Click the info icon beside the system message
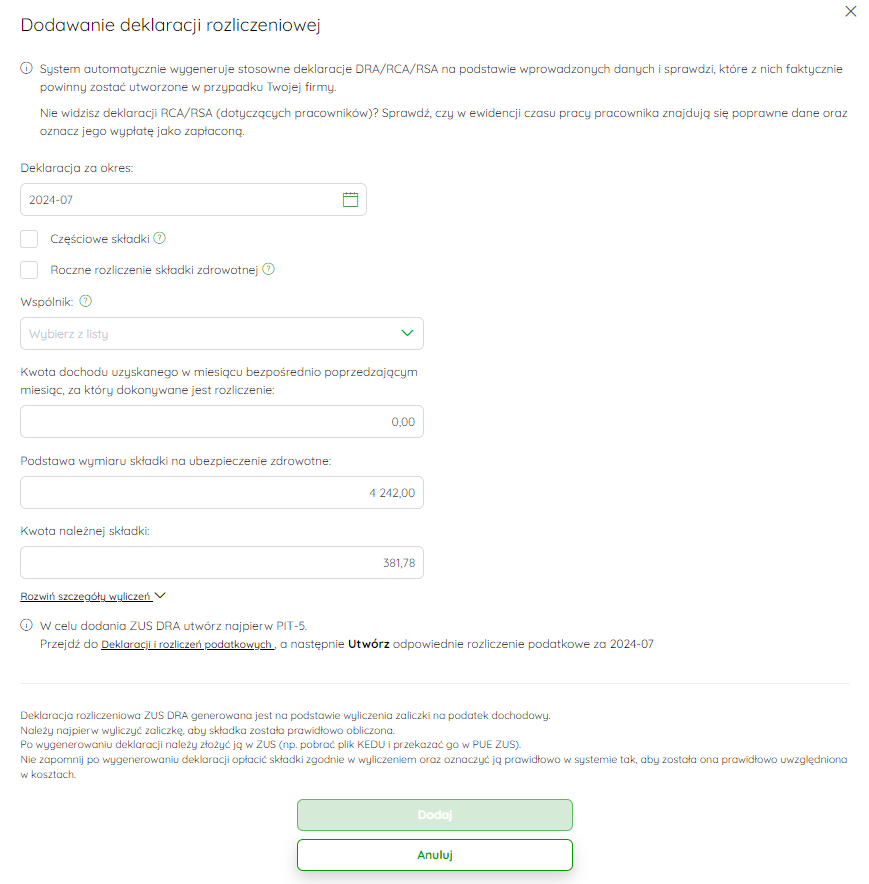The image size is (869, 884). point(27,68)
